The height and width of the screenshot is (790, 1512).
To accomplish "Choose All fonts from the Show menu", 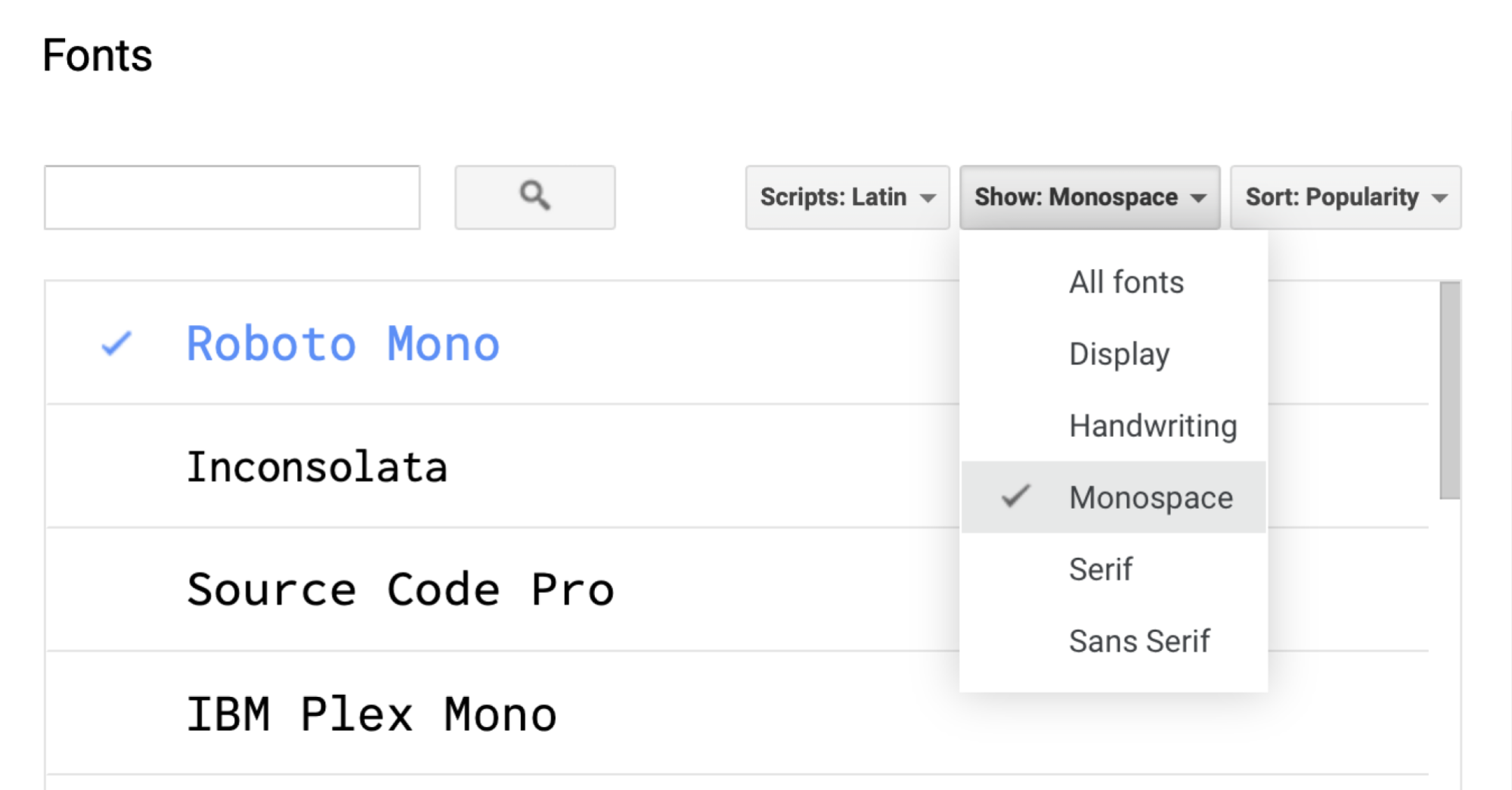I will (x=1125, y=281).
